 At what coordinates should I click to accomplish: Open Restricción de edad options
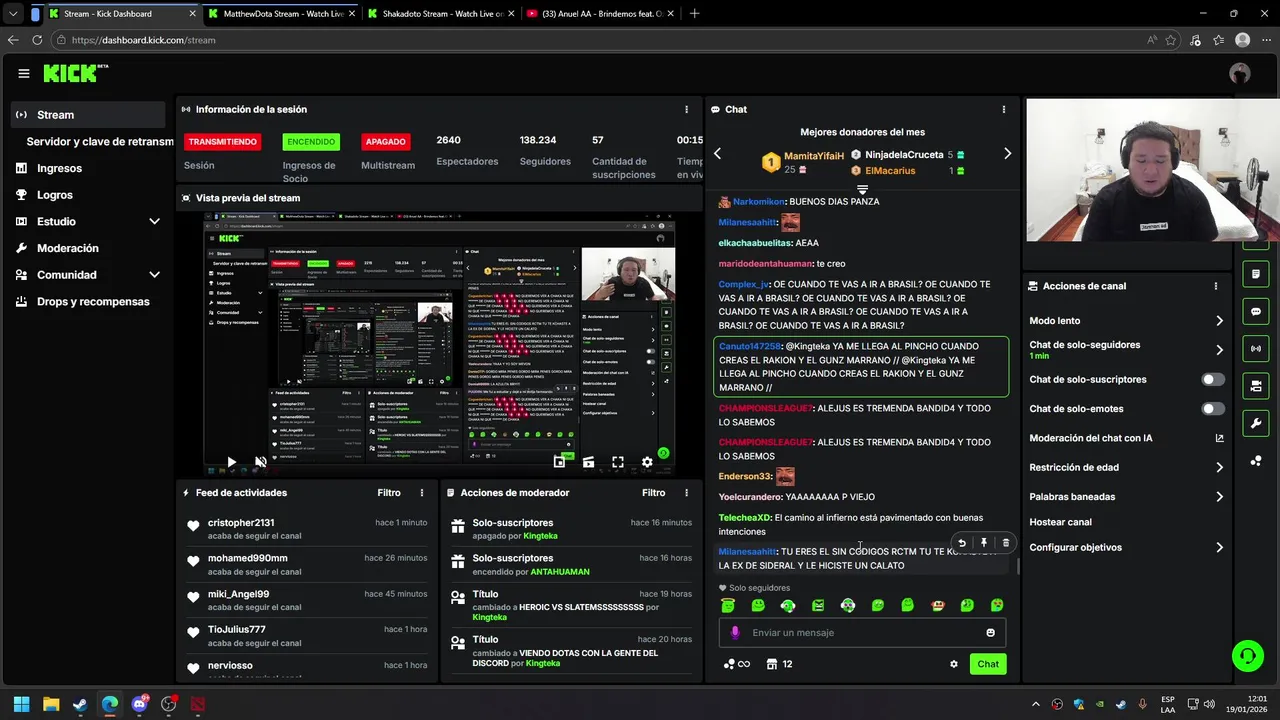coord(1126,467)
